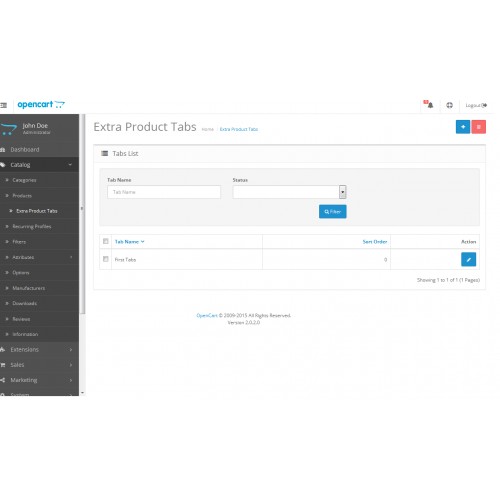
Task: Expand the Attributes submenu
Action: tap(39, 257)
